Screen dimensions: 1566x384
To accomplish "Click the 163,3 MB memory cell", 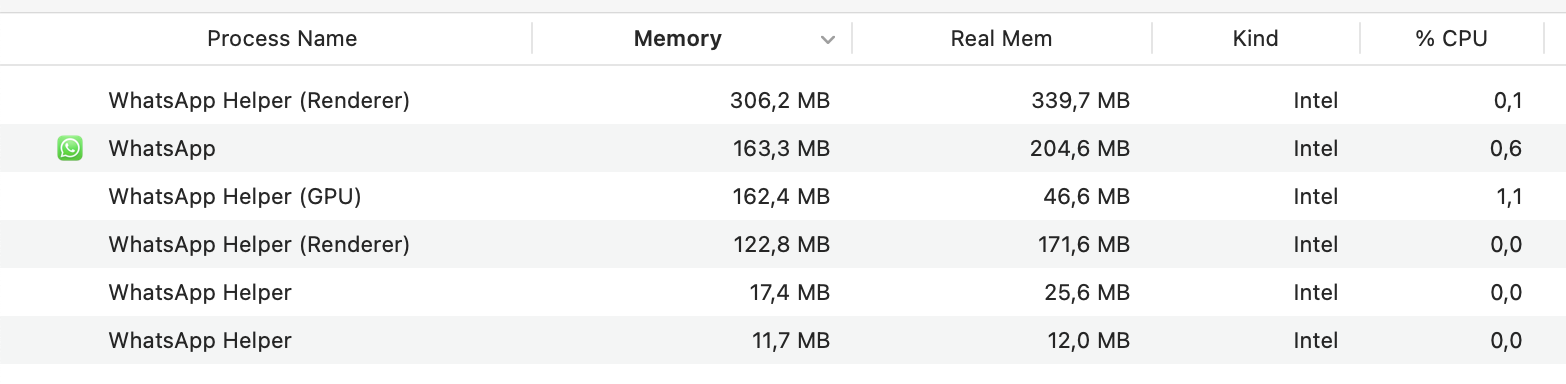I will coord(781,149).
